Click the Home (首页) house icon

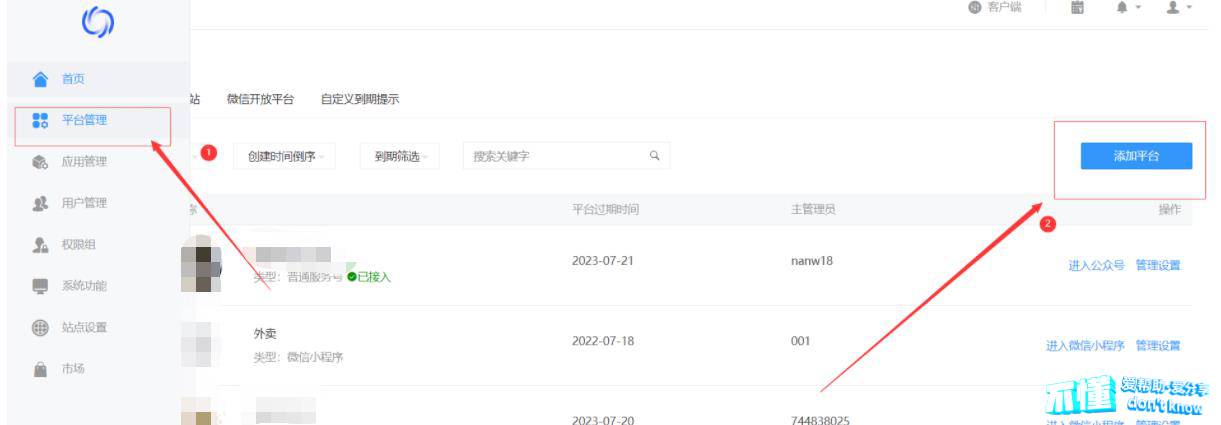click(40, 79)
